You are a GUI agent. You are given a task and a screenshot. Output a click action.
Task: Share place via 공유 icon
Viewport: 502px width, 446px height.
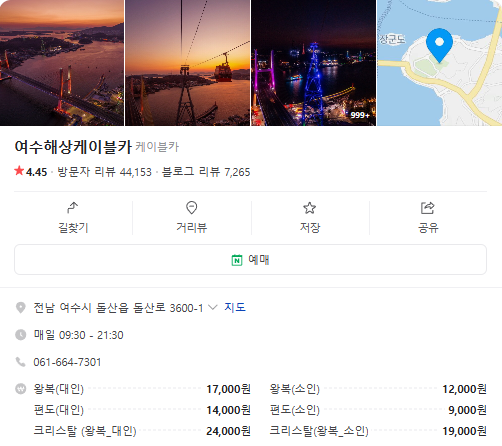tap(428, 208)
